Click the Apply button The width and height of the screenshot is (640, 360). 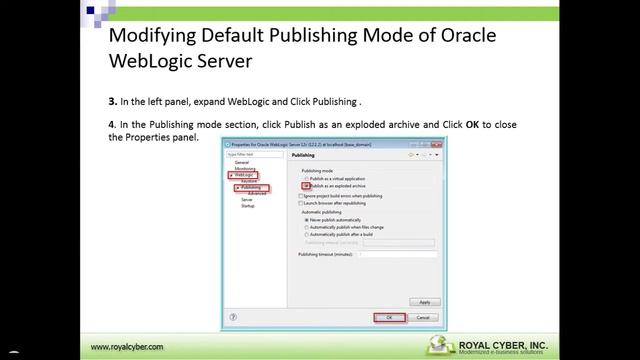coord(424,302)
